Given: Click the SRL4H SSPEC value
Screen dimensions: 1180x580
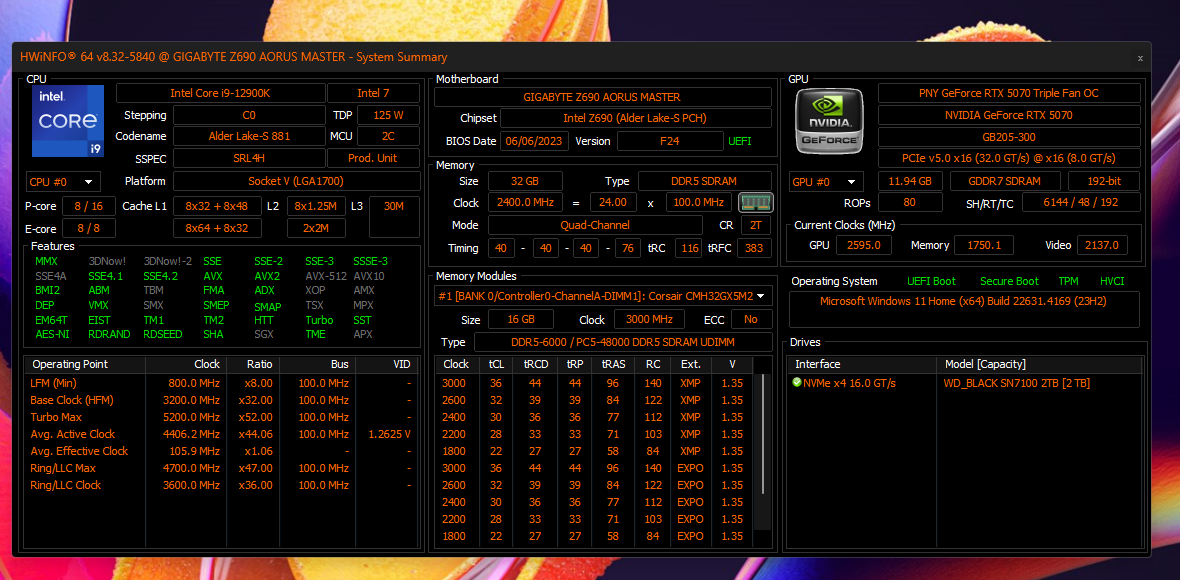Looking at the screenshot, I should coord(249,159).
